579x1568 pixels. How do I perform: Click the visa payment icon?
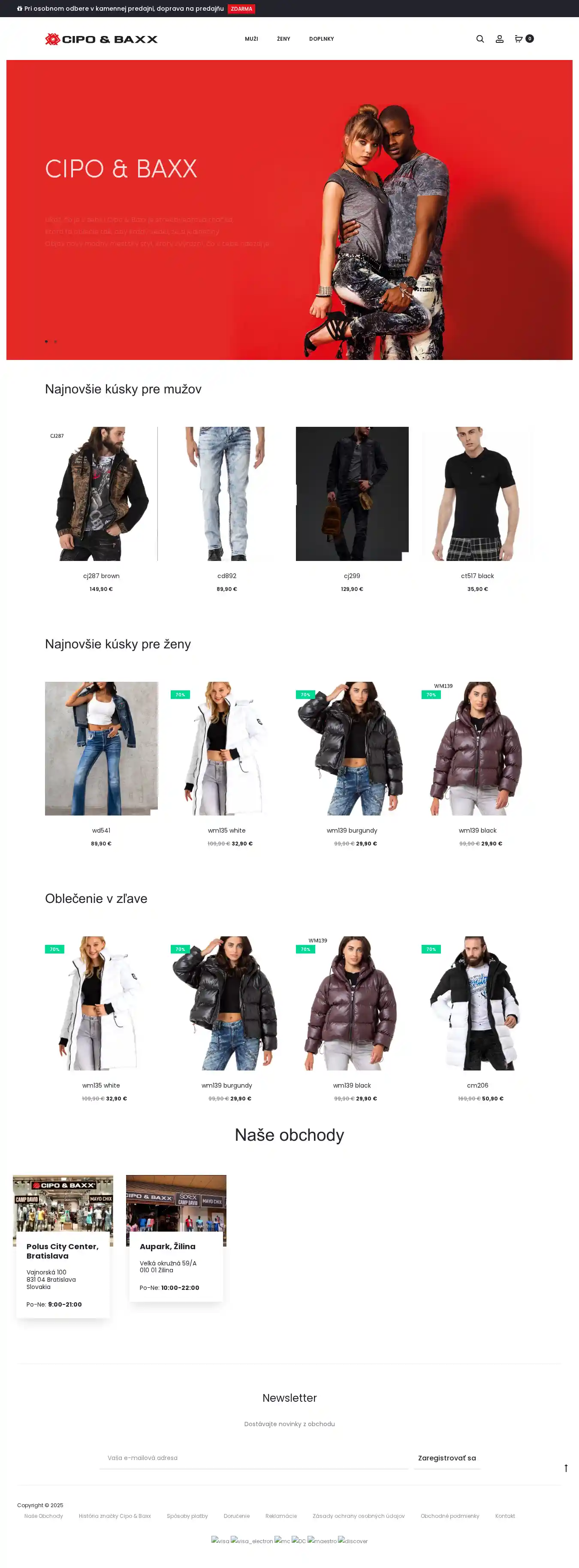(220, 1541)
